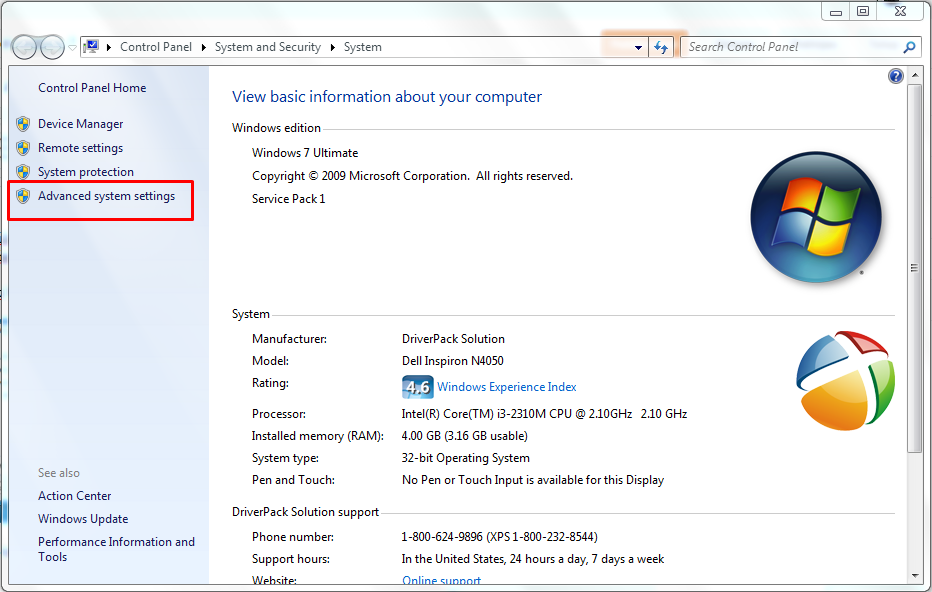The height and width of the screenshot is (592, 932).
Task: Click the shield icon beside Device Manager
Action: click(22, 123)
